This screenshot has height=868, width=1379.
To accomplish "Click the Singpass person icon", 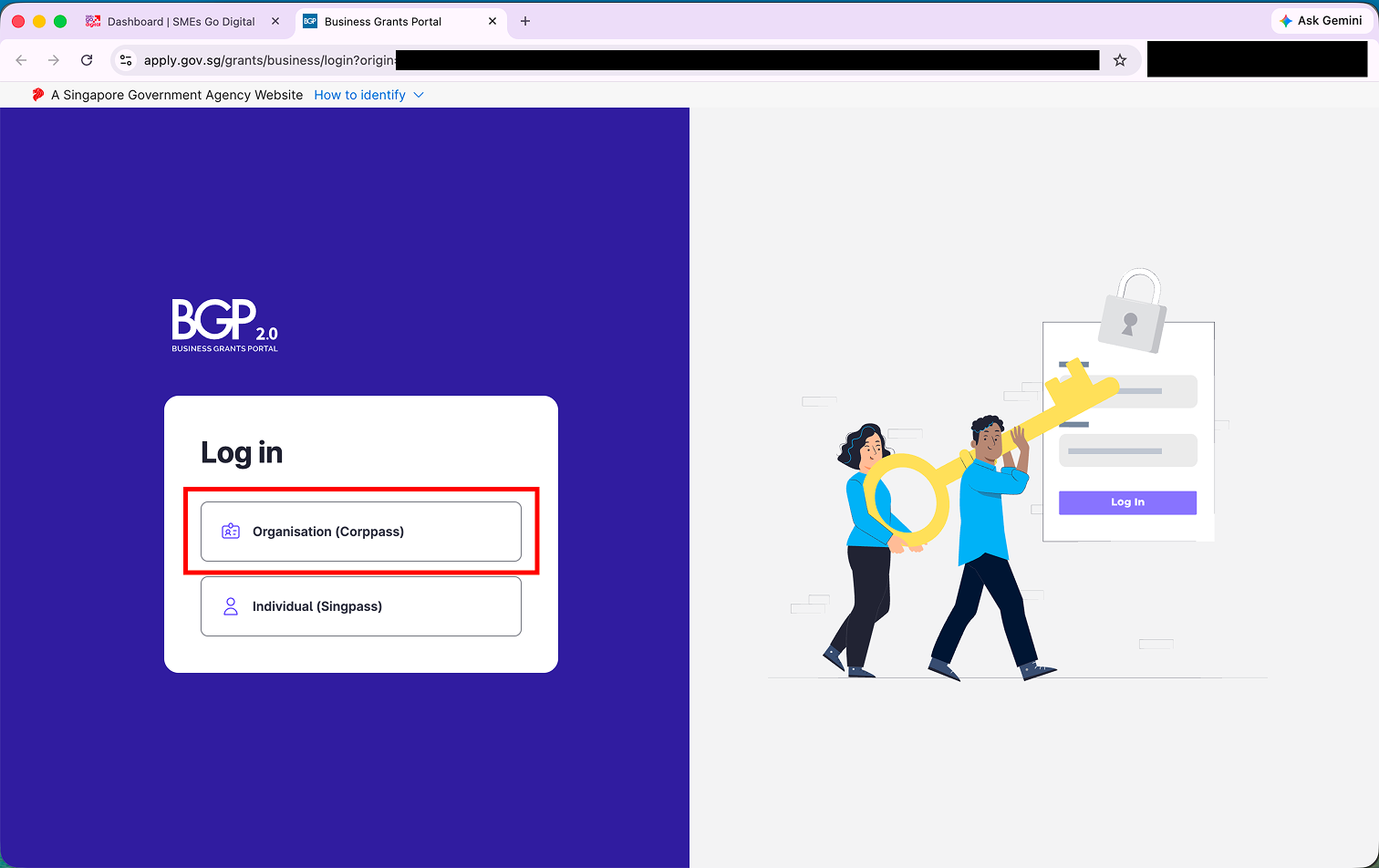I will 231,606.
